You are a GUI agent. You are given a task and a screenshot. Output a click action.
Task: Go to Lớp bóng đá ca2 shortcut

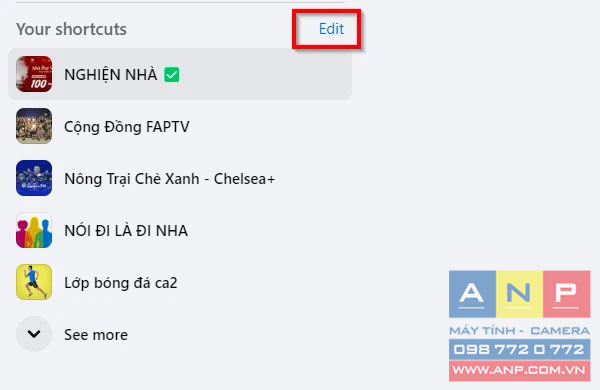121,283
